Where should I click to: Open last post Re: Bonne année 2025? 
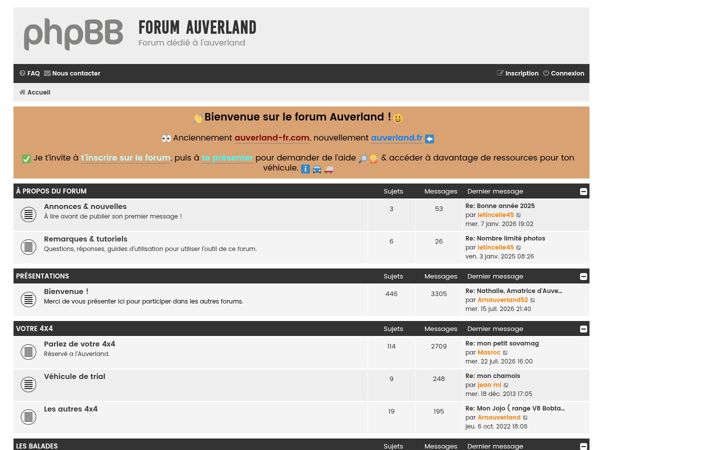tap(500, 206)
